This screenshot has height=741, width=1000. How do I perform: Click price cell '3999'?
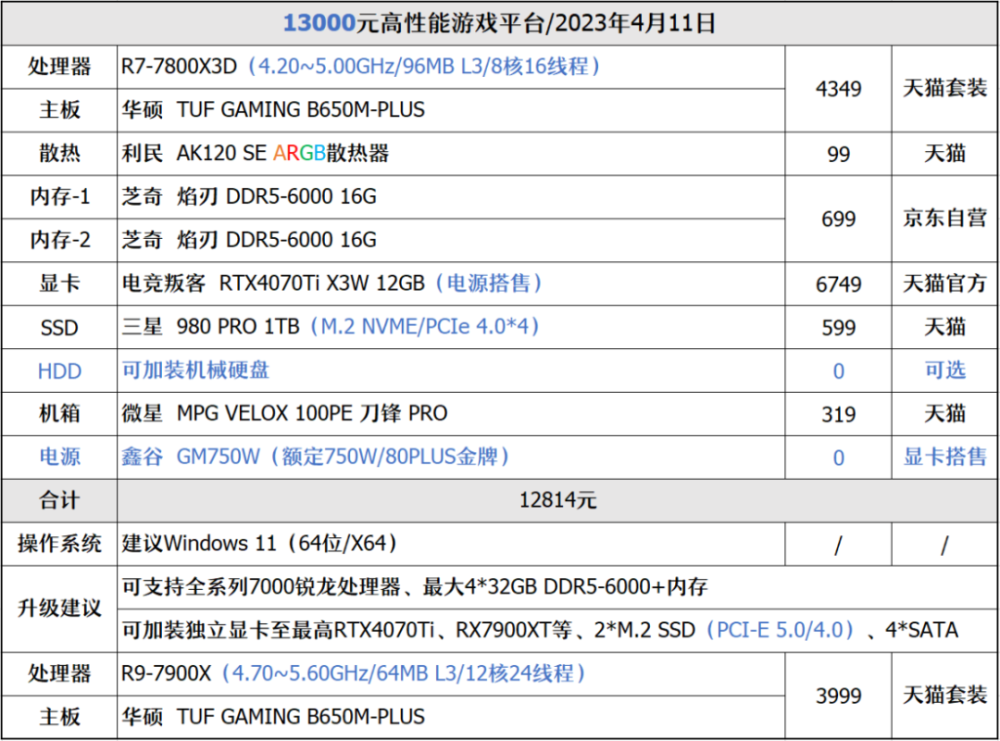click(838, 696)
